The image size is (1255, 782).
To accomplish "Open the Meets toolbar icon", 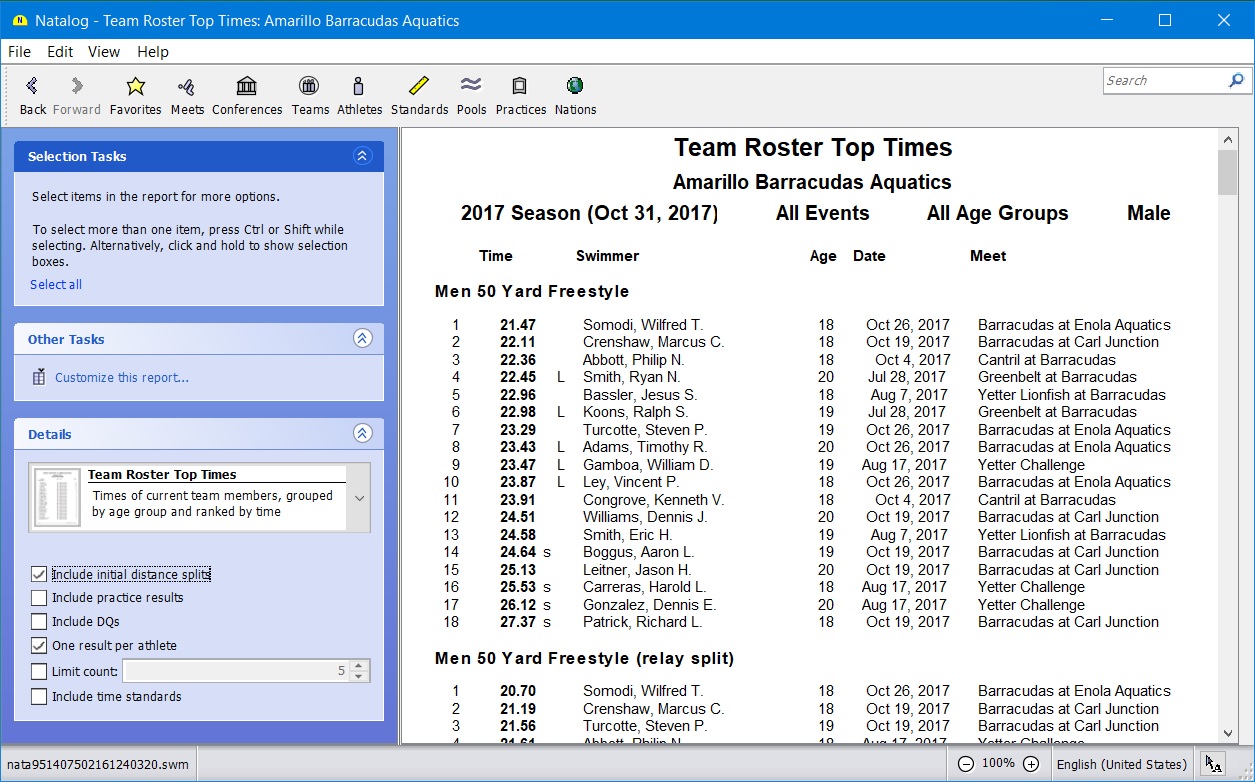I will click(186, 87).
